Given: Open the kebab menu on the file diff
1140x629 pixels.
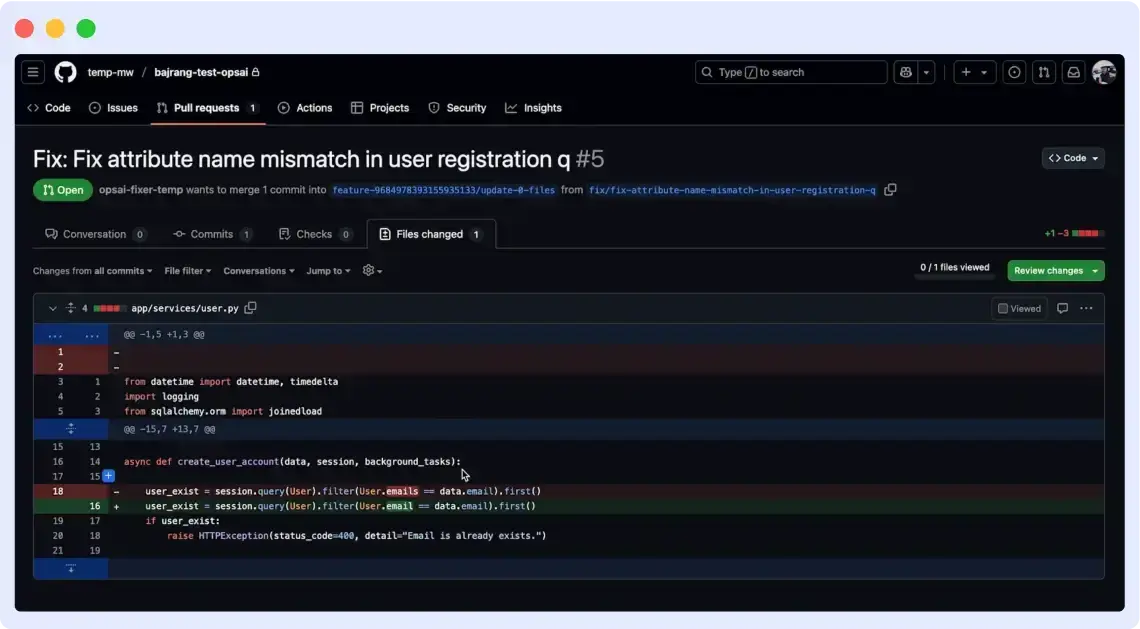Looking at the screenshot, I should 1088,308.
